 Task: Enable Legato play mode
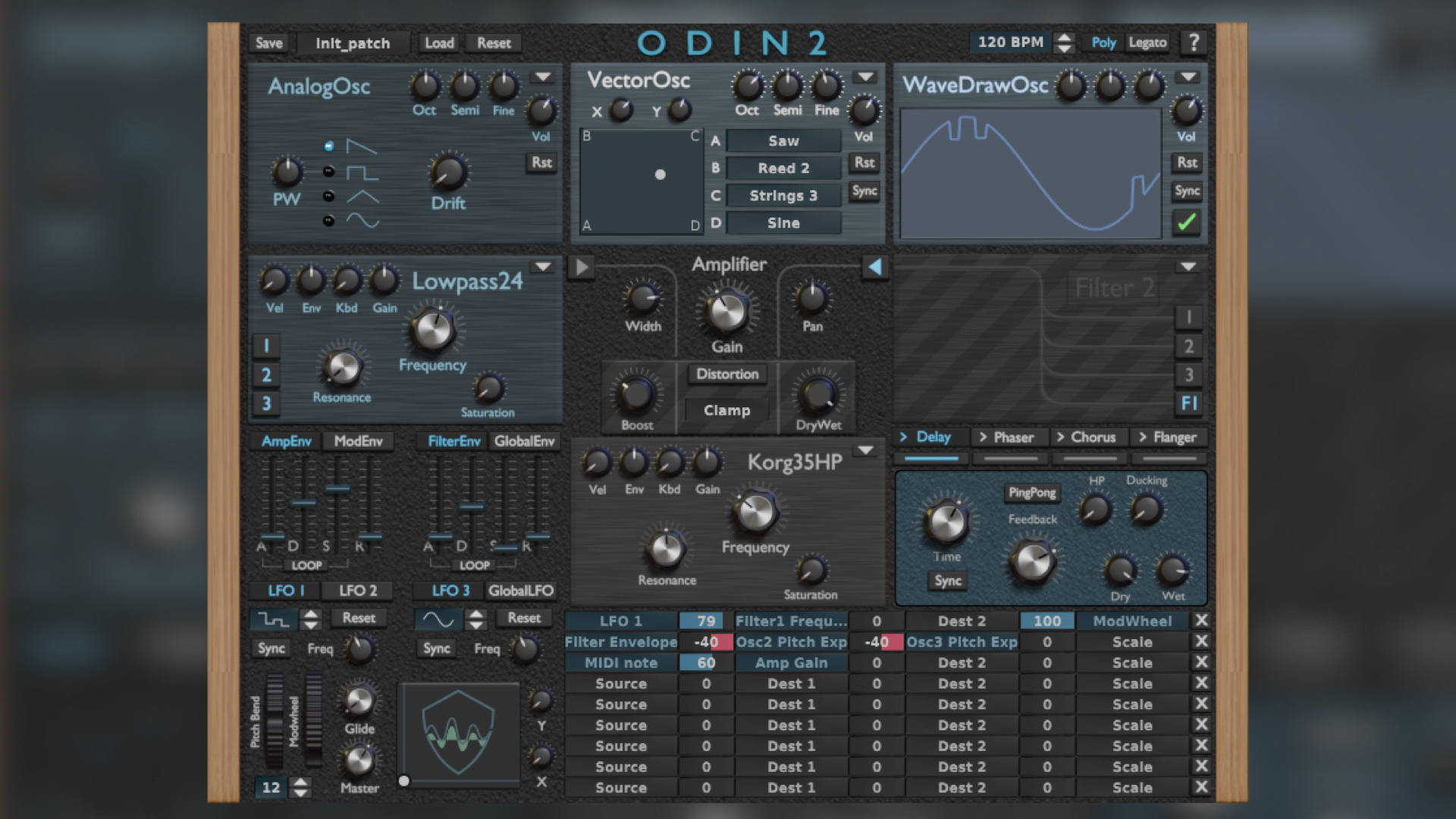click(1147, 42)
